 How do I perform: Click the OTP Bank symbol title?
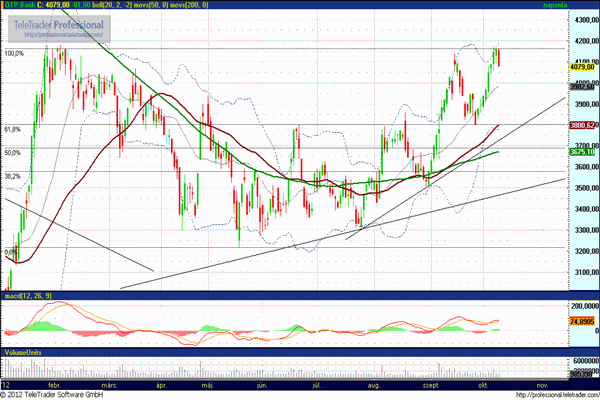20,5
